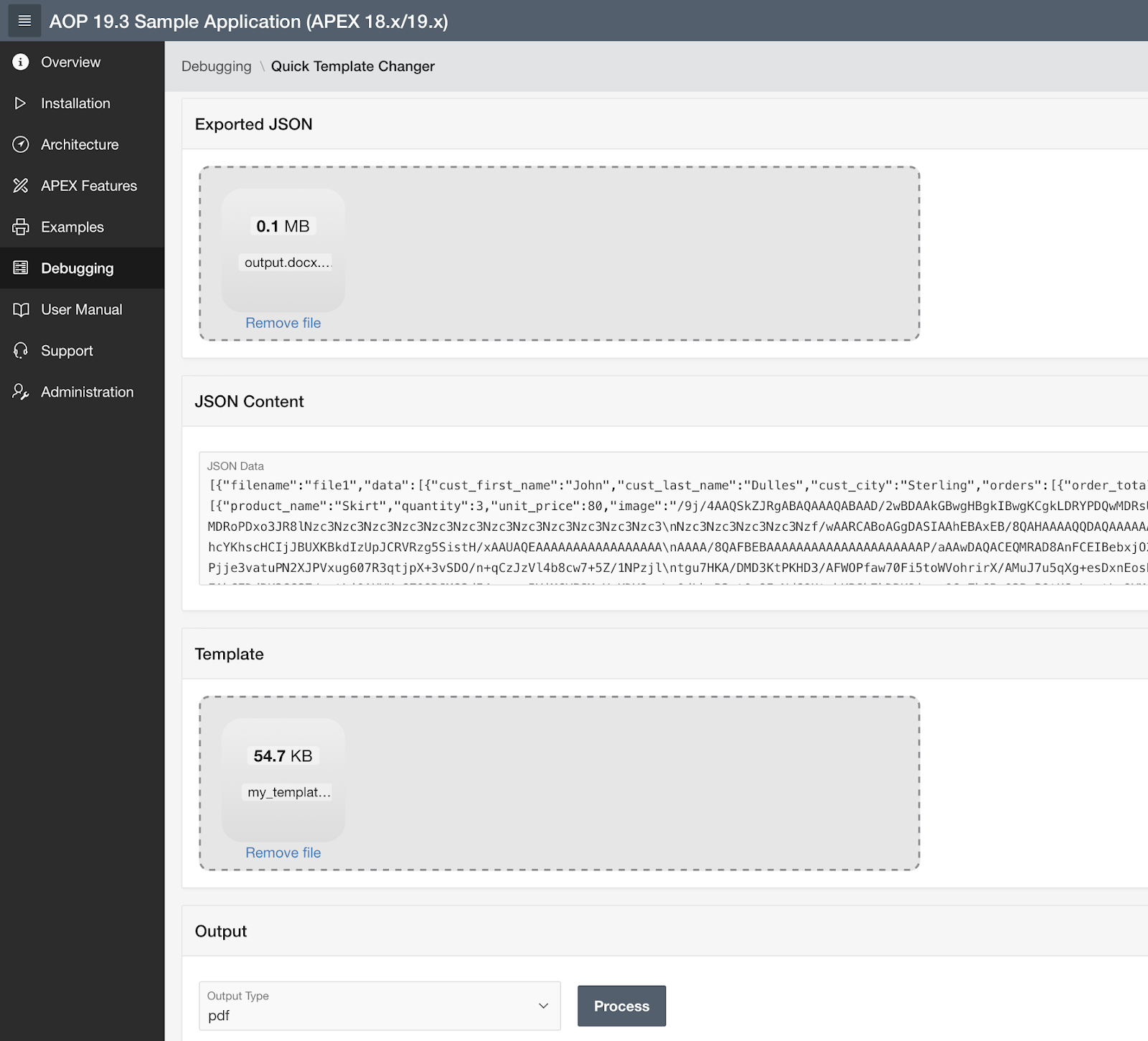1148x1041 pixels.
Task: Click the Overview info icon
Action: point(21,62)
